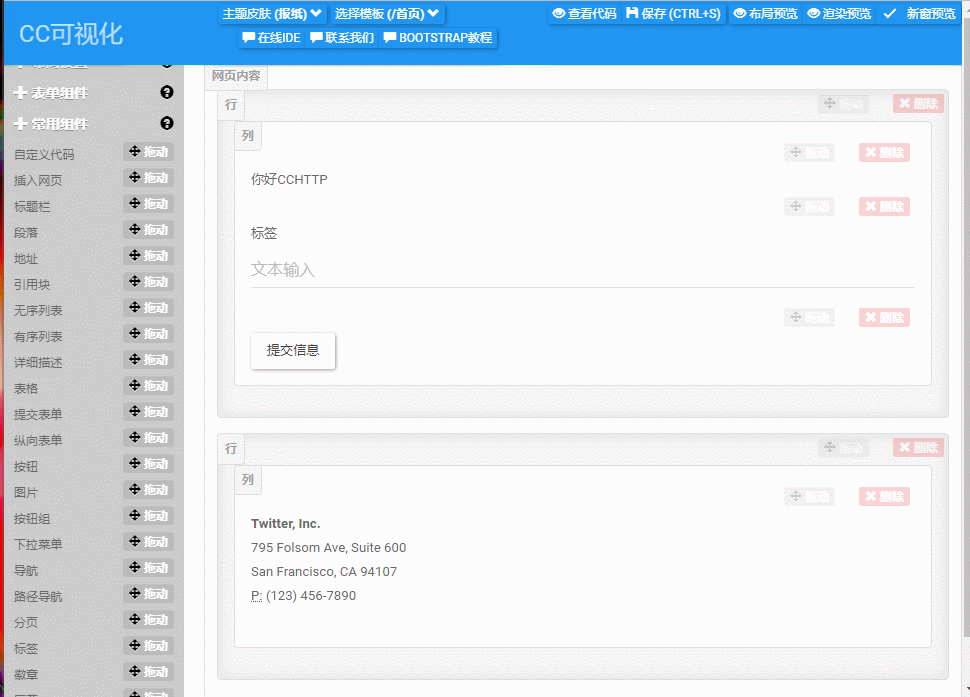Click the 拖动 handle for 表格 component

click(x=148, y=386)
